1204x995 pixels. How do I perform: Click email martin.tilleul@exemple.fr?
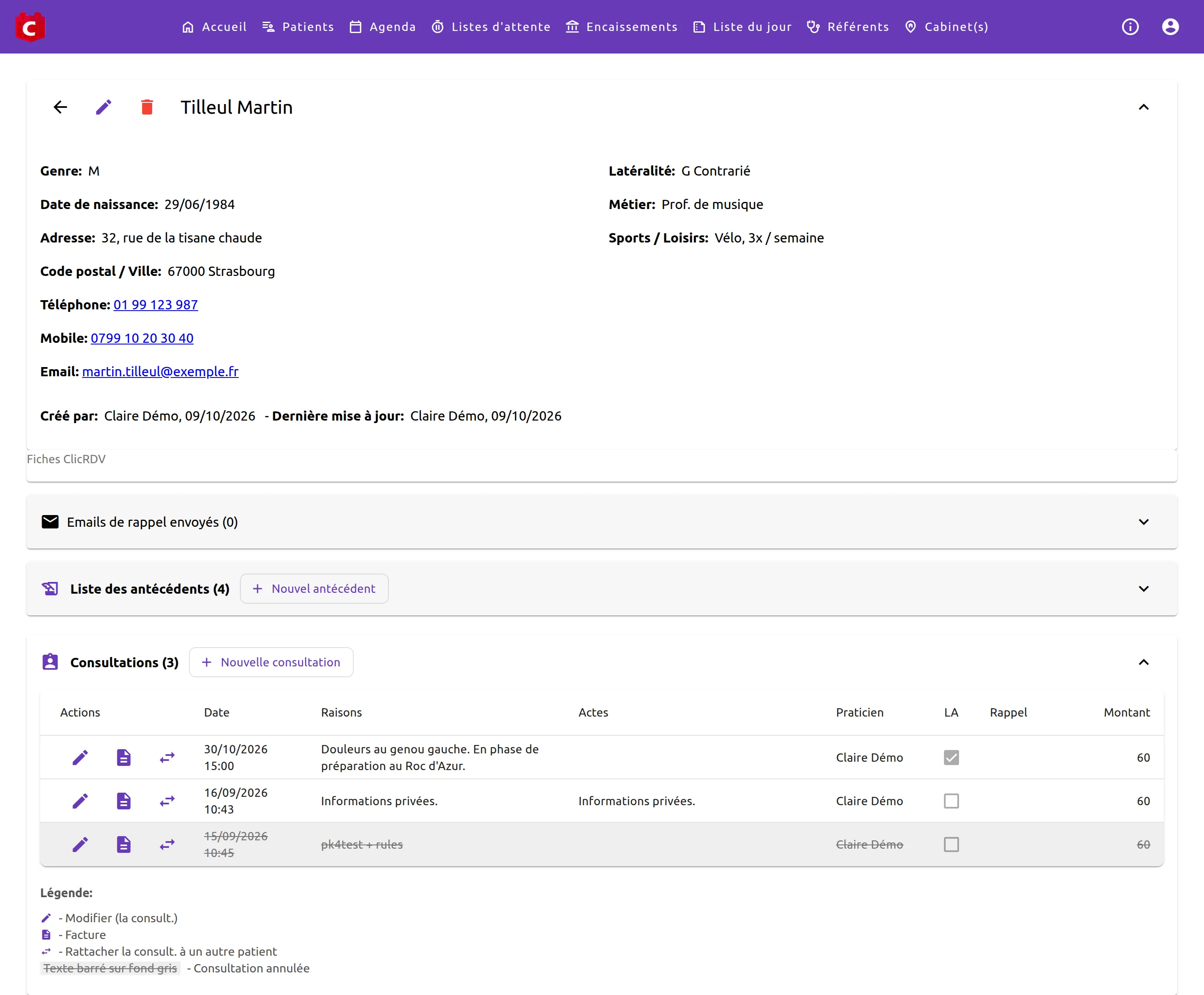[161, 371]
